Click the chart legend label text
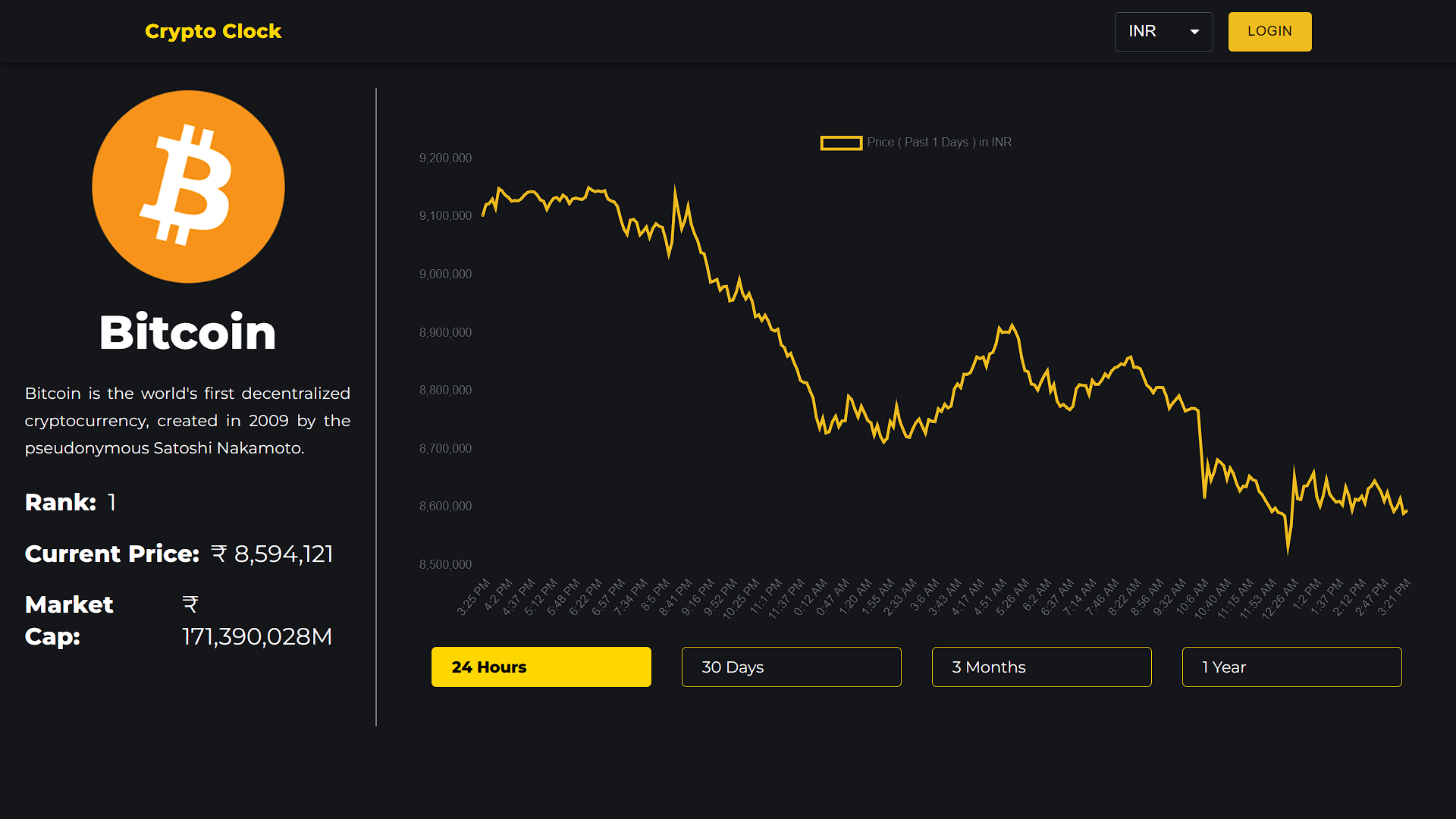 (x=939, y=143)
